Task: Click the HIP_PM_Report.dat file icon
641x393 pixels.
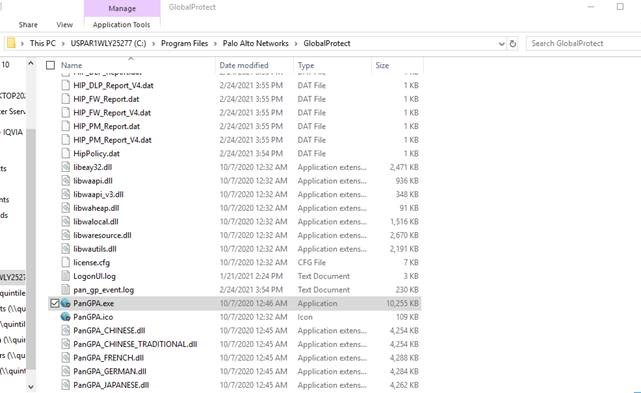Action: point(65,126)
